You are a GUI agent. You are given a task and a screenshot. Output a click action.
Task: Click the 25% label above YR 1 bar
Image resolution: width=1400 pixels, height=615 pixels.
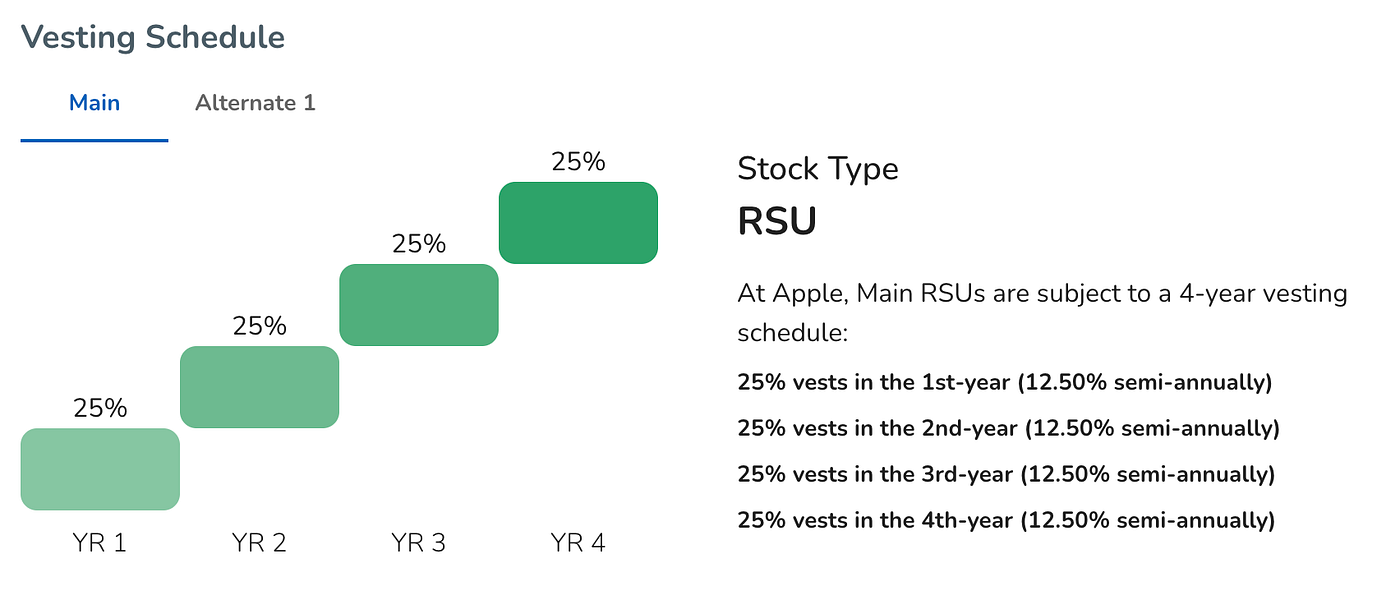pos(100,408)
